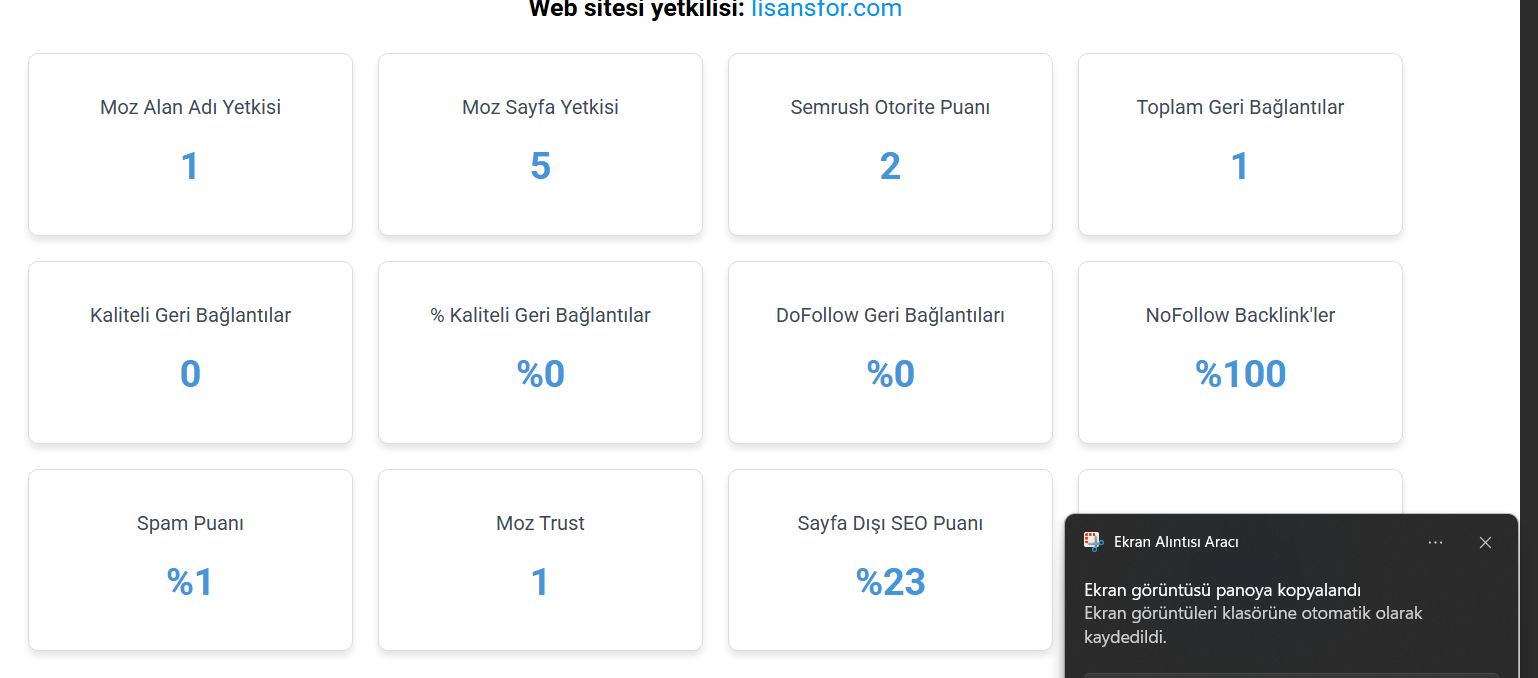Click the % Kaliteli Geri Bağlantılar card
1538x678 pixels.
click(540, 352)
